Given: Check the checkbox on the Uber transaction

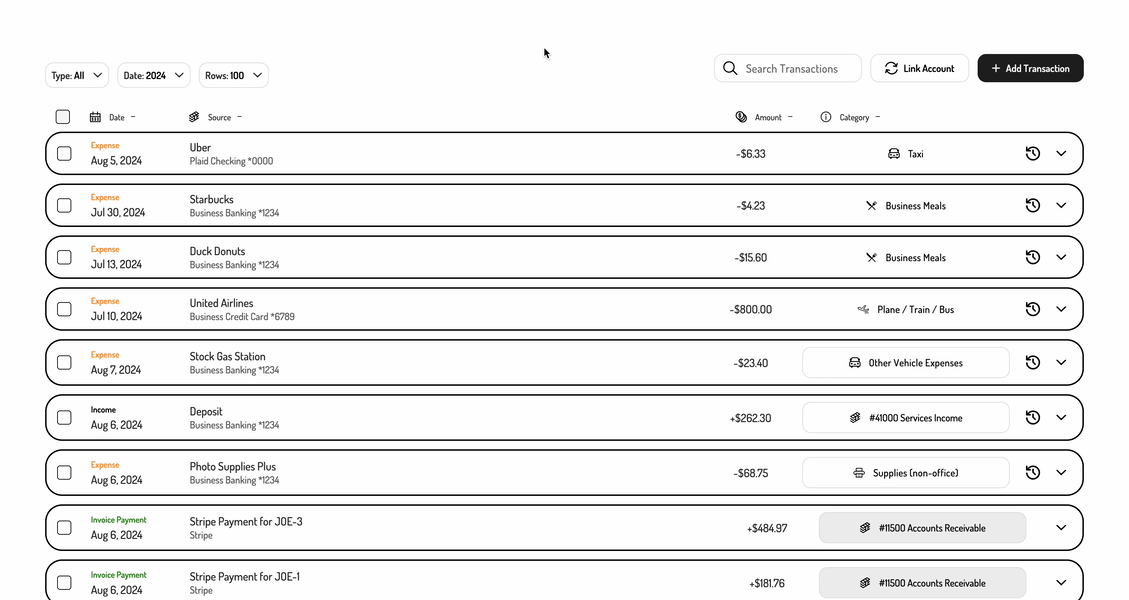Looking at the screenshot, I should coord(66,153).
